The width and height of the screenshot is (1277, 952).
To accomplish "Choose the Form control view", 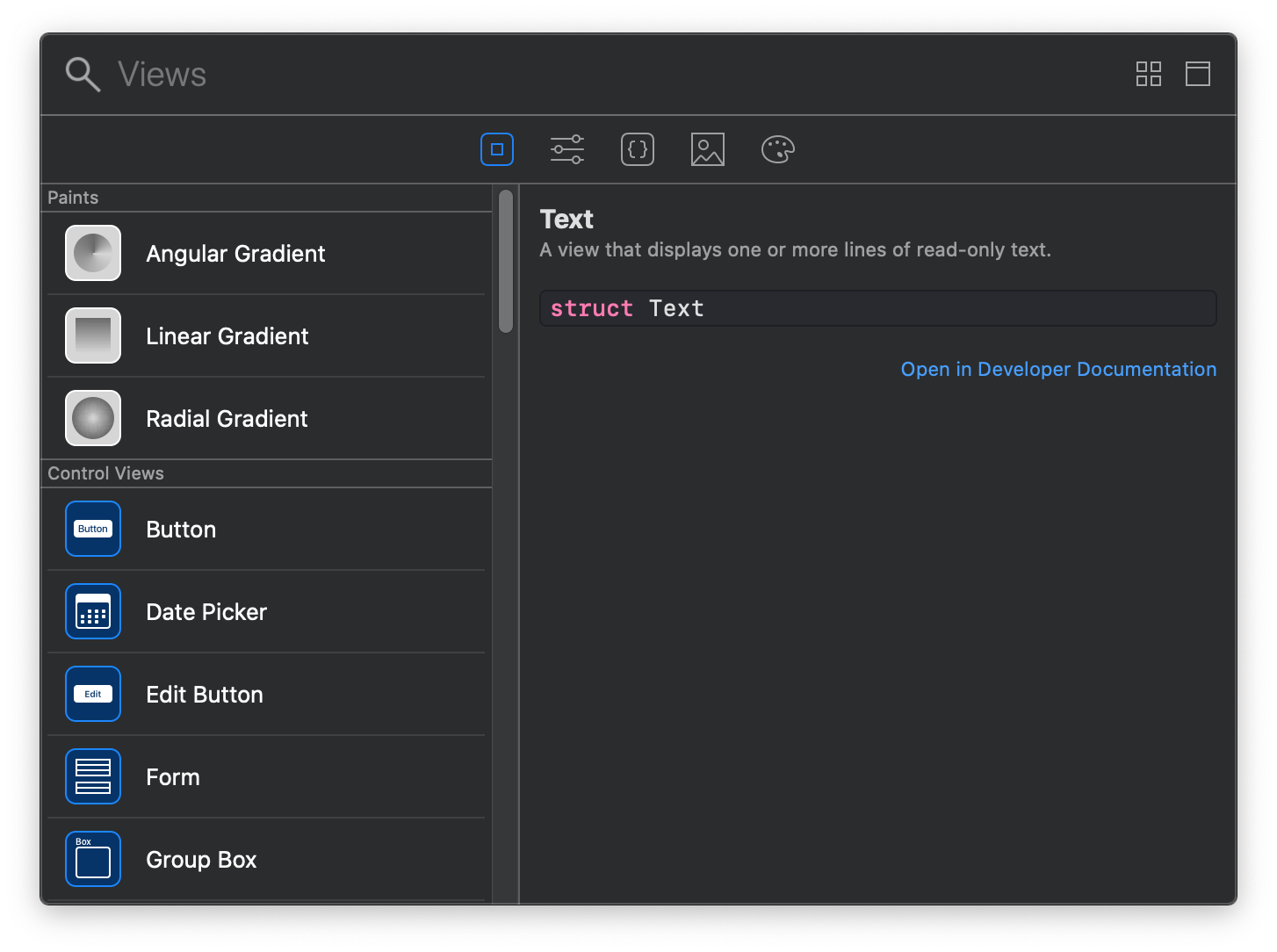I will click(173, 777).
